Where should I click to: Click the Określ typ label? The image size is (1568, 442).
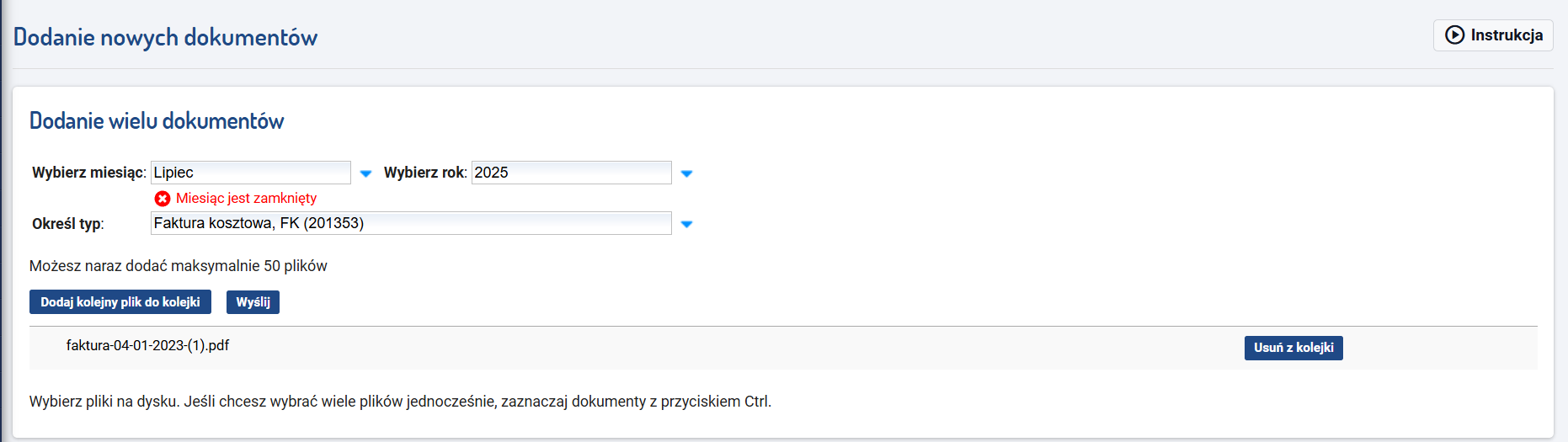pyautogui.click(x=68, y=224)
